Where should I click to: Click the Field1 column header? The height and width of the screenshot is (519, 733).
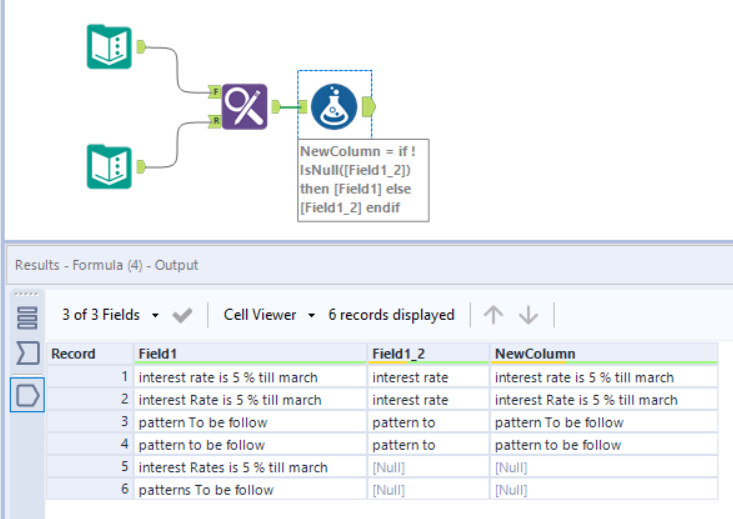[250, 354]
